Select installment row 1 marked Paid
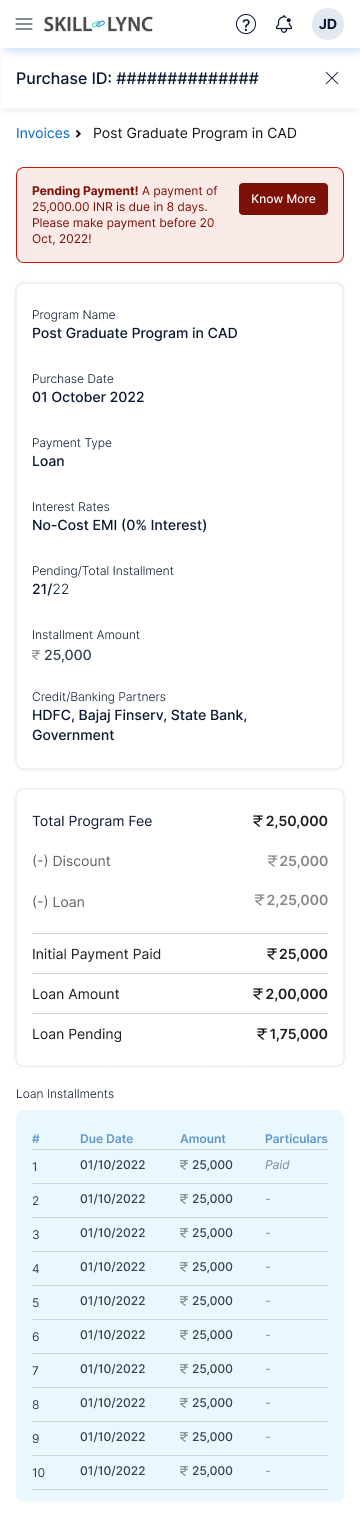The height and width of the screenshot is (1534, 360). coord(180,1166)
